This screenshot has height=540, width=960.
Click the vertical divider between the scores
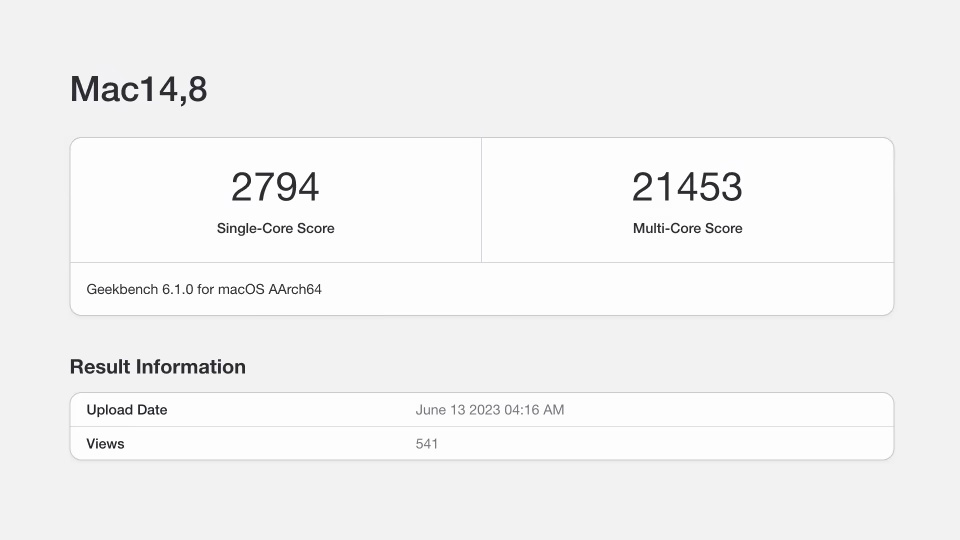481,200
